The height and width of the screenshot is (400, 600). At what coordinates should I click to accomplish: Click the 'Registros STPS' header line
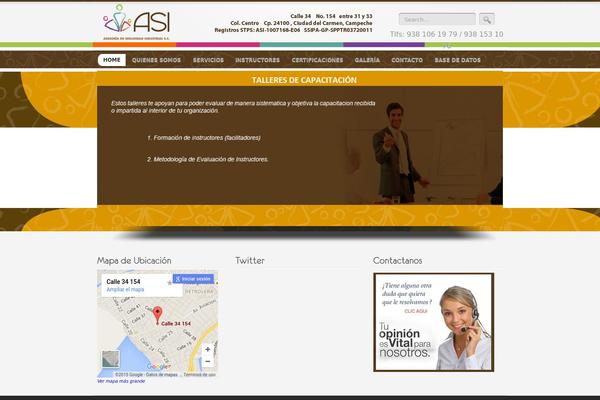click(x=293, y=30)
